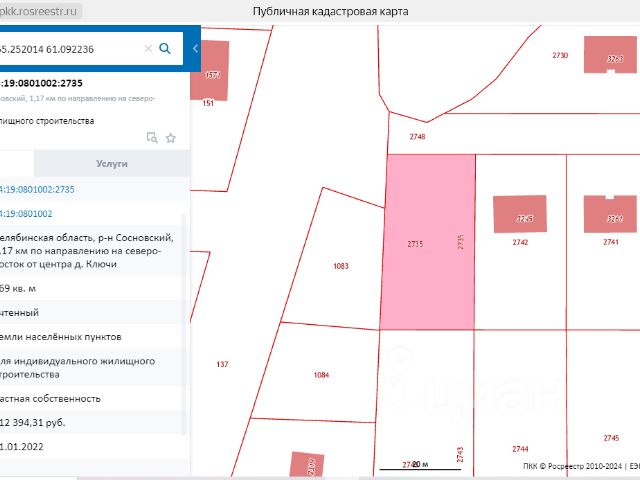Open cadastral number link ending 0801002:2735
The height and width of the screenshot is (480, 640).
[37, 189]
